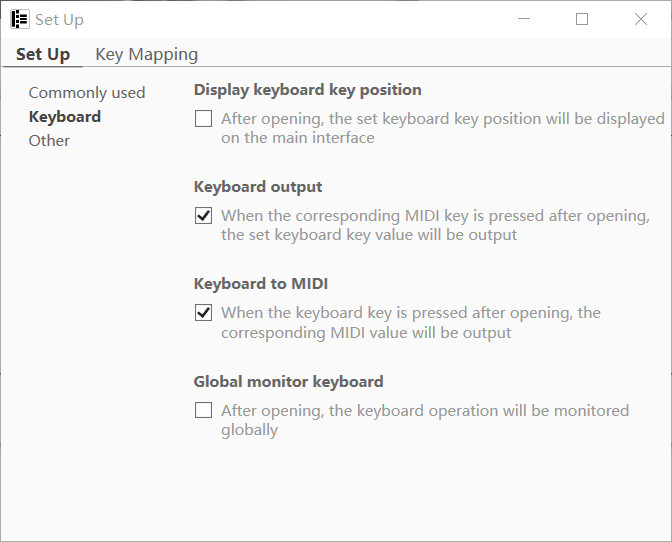Uncheck the Keyboard output checkbox
The width and height of the screenshot is (672, 542).
point(204,216)
